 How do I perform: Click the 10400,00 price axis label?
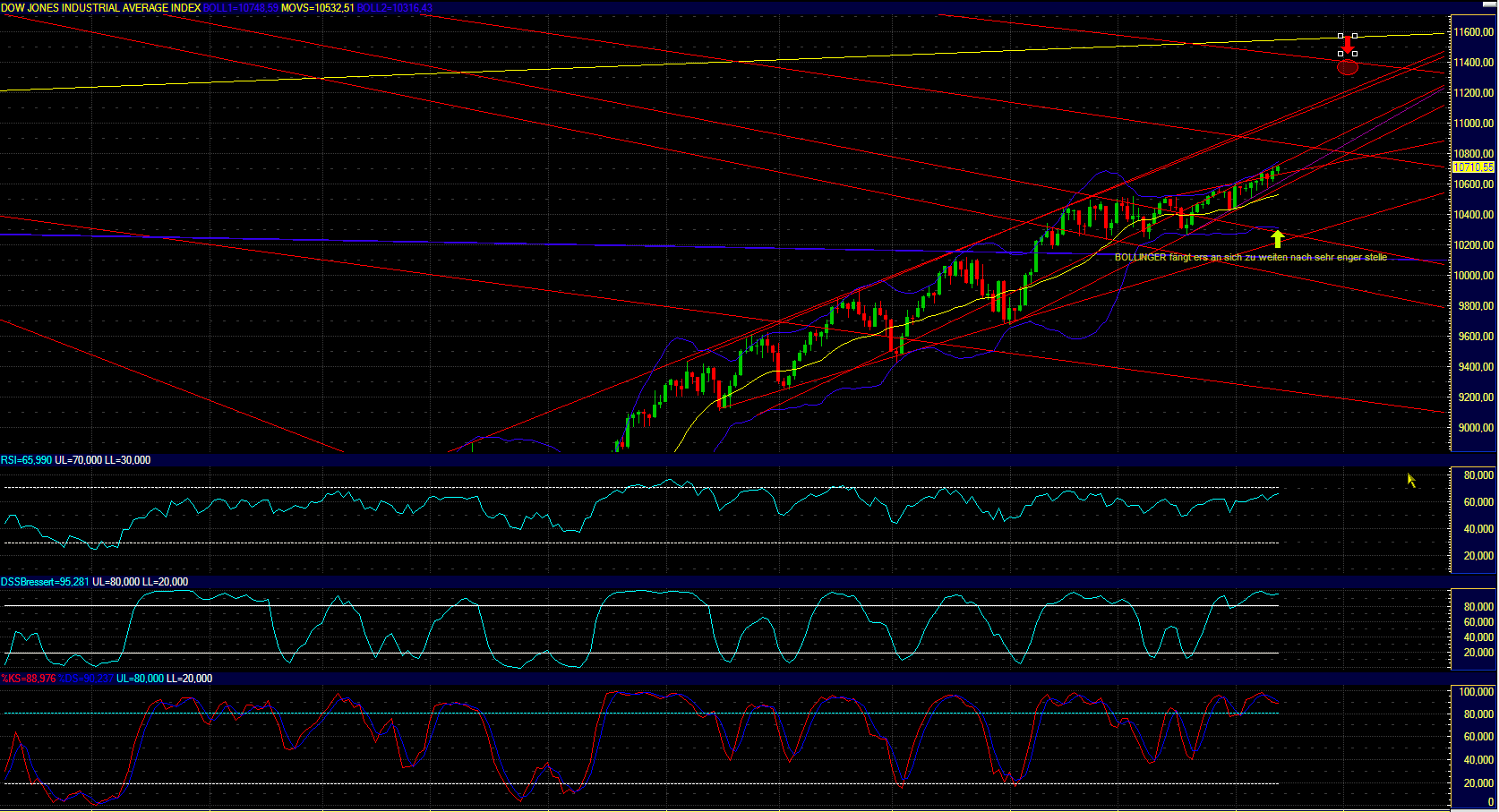click(x=1474, y=215)
